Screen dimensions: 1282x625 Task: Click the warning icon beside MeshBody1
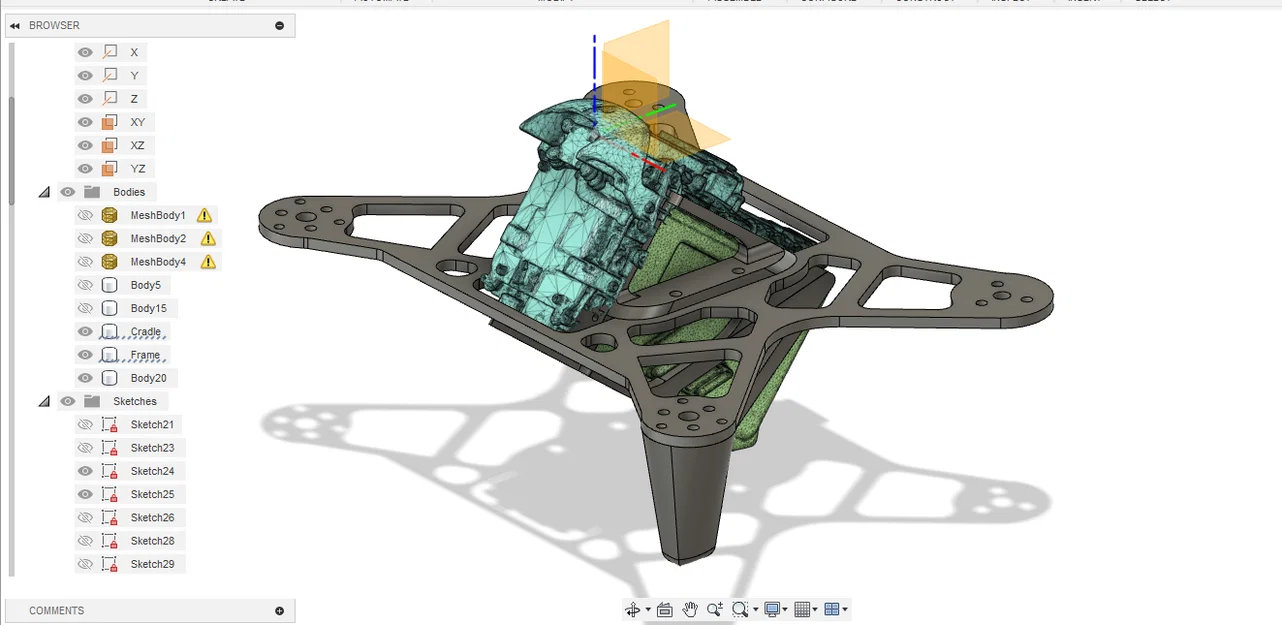point(203,214)
